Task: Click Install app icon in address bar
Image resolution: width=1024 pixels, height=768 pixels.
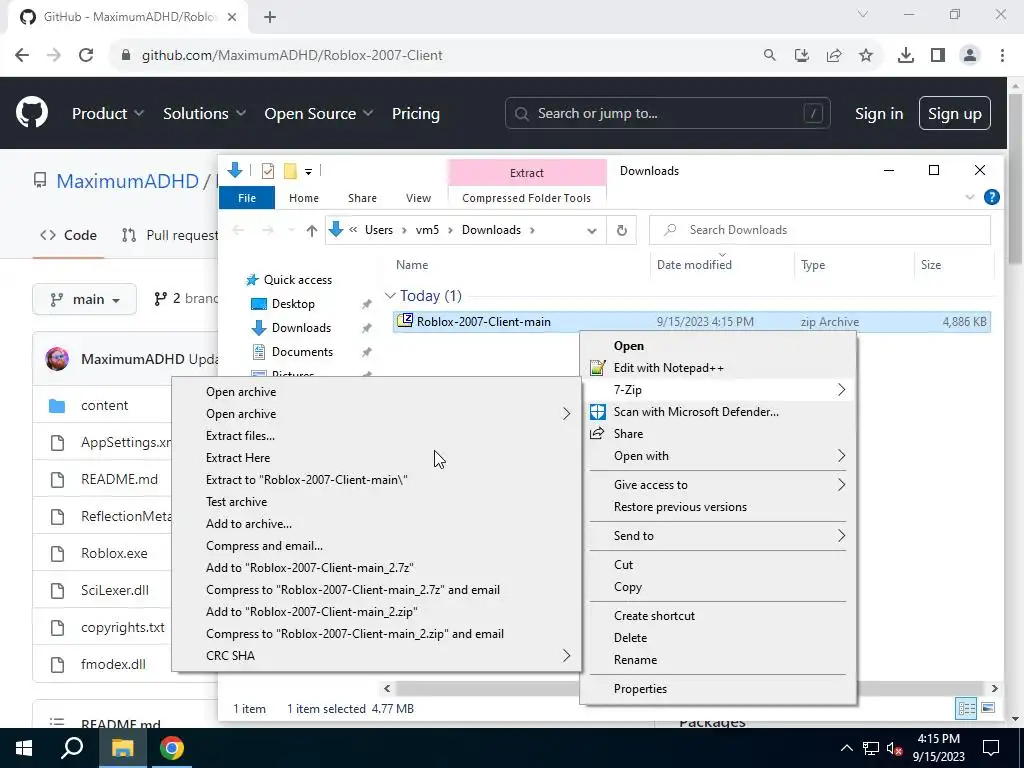Action: coord(802,56)
